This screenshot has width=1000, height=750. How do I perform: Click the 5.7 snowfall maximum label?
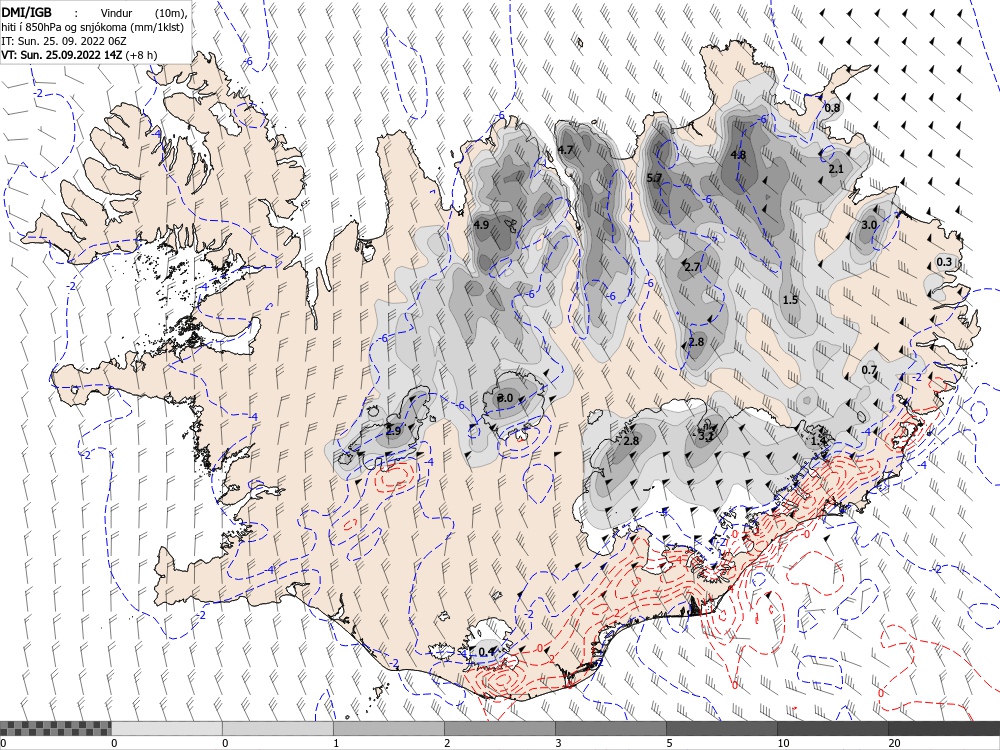click(654, 178)
